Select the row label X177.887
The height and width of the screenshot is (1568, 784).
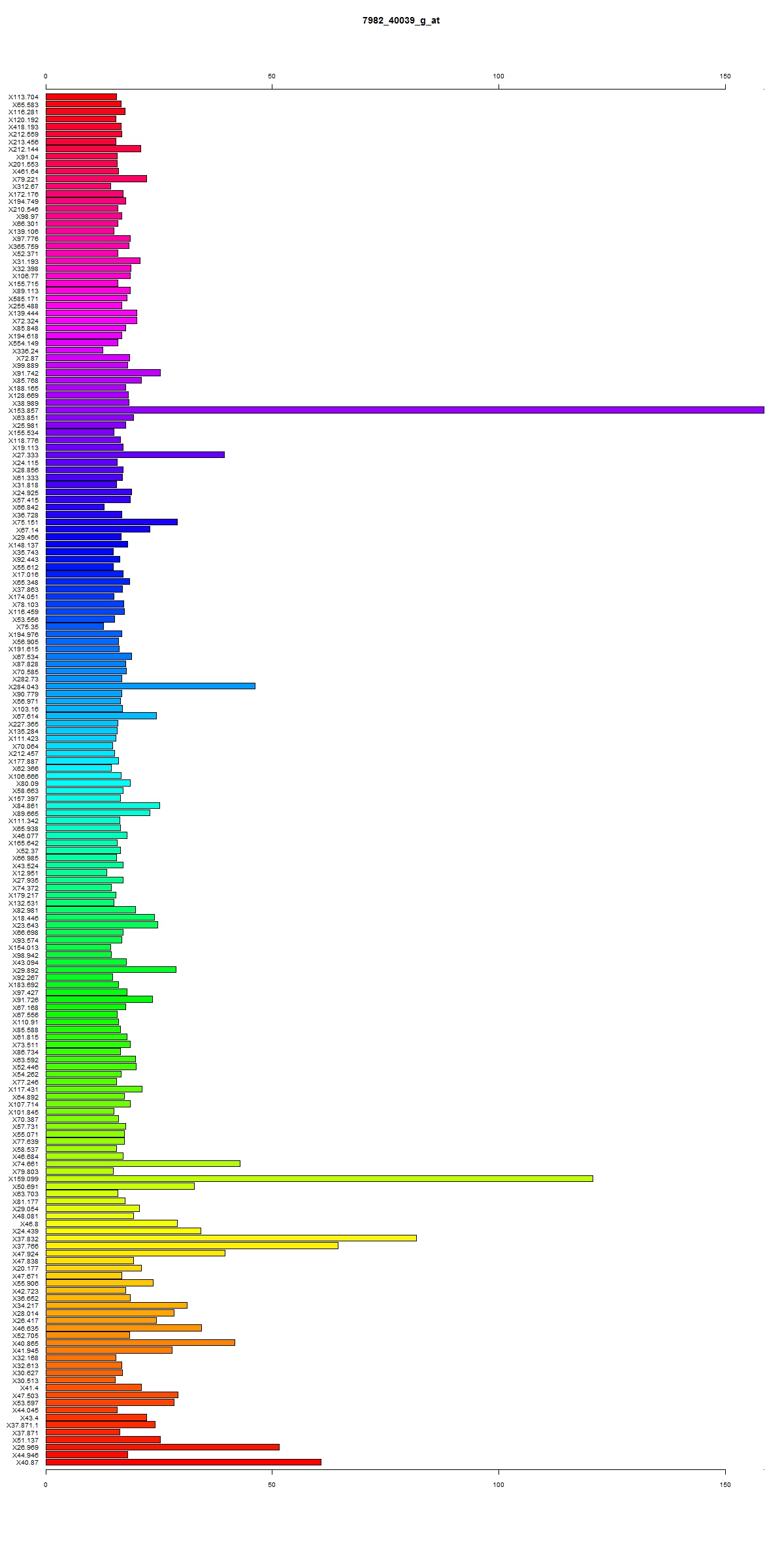coord(24,761)
